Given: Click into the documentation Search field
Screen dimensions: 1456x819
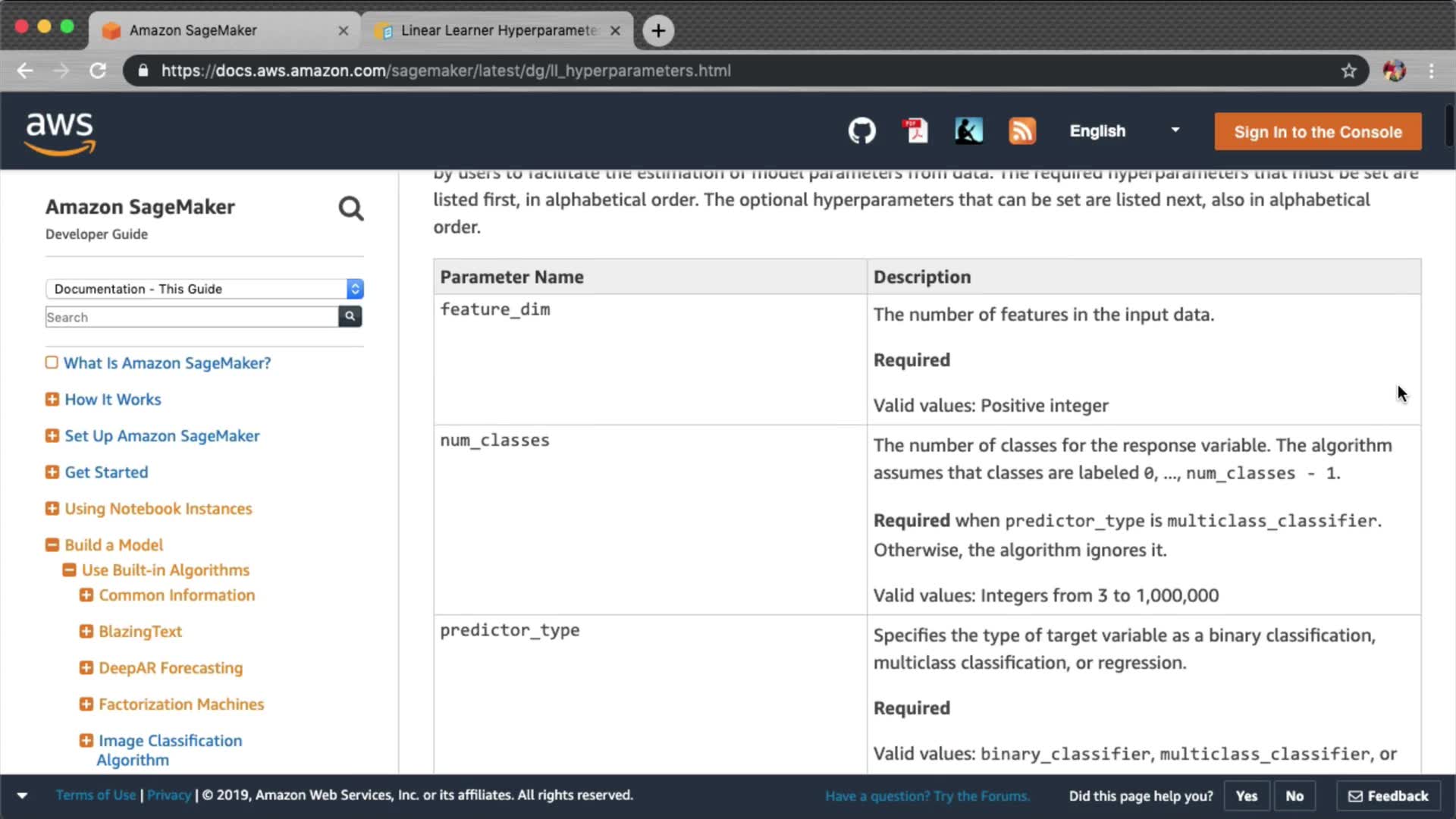Looking at the screenshot, I should 191,317.
